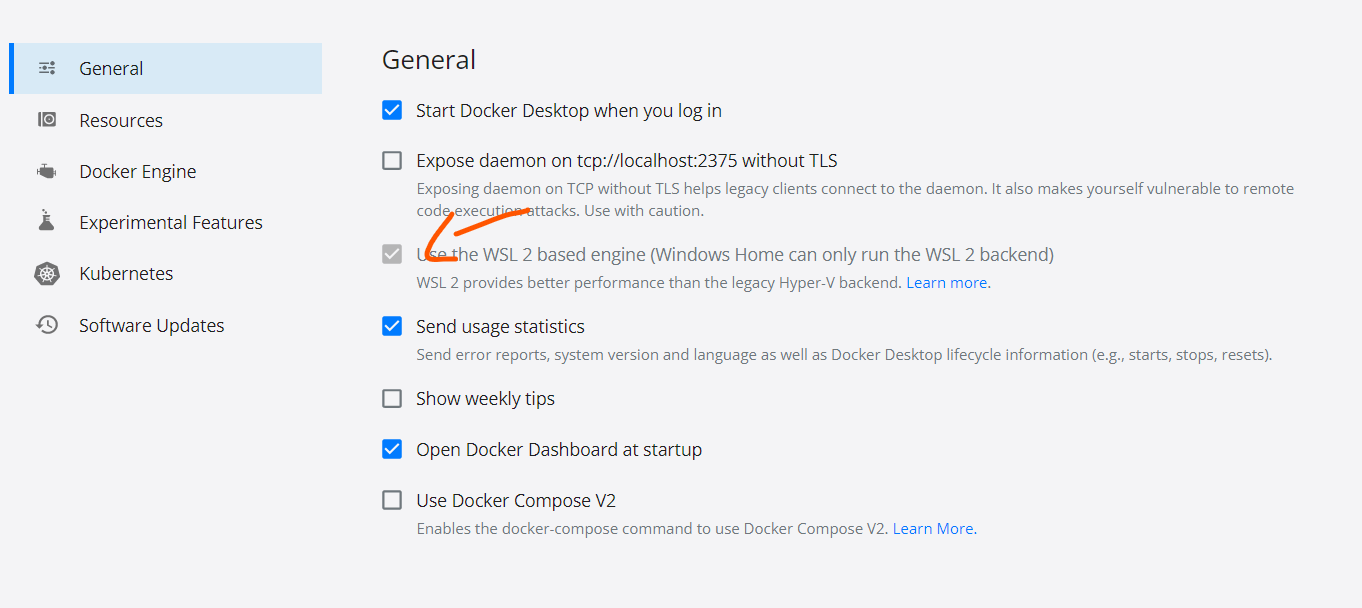Enable Show weekly tips

[x=391, y=398]
